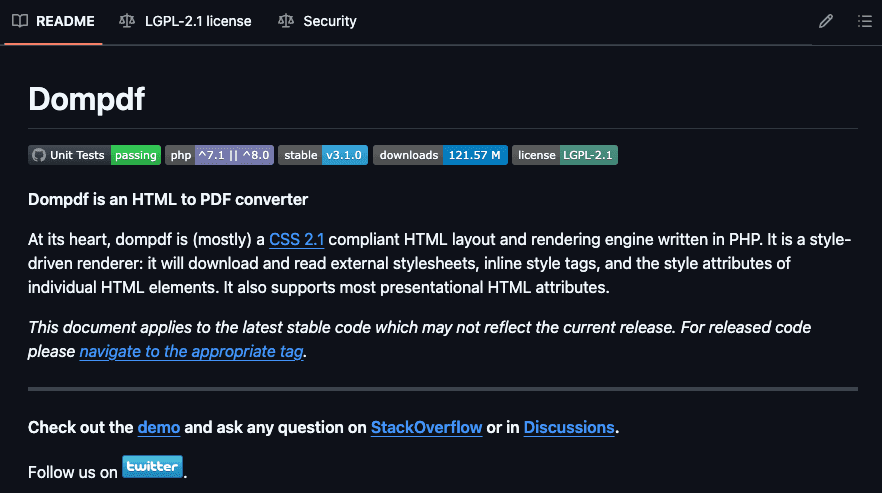Click the Dompdf heading
The height and width of the screenshot is (493, 882).
pos(87,99)
